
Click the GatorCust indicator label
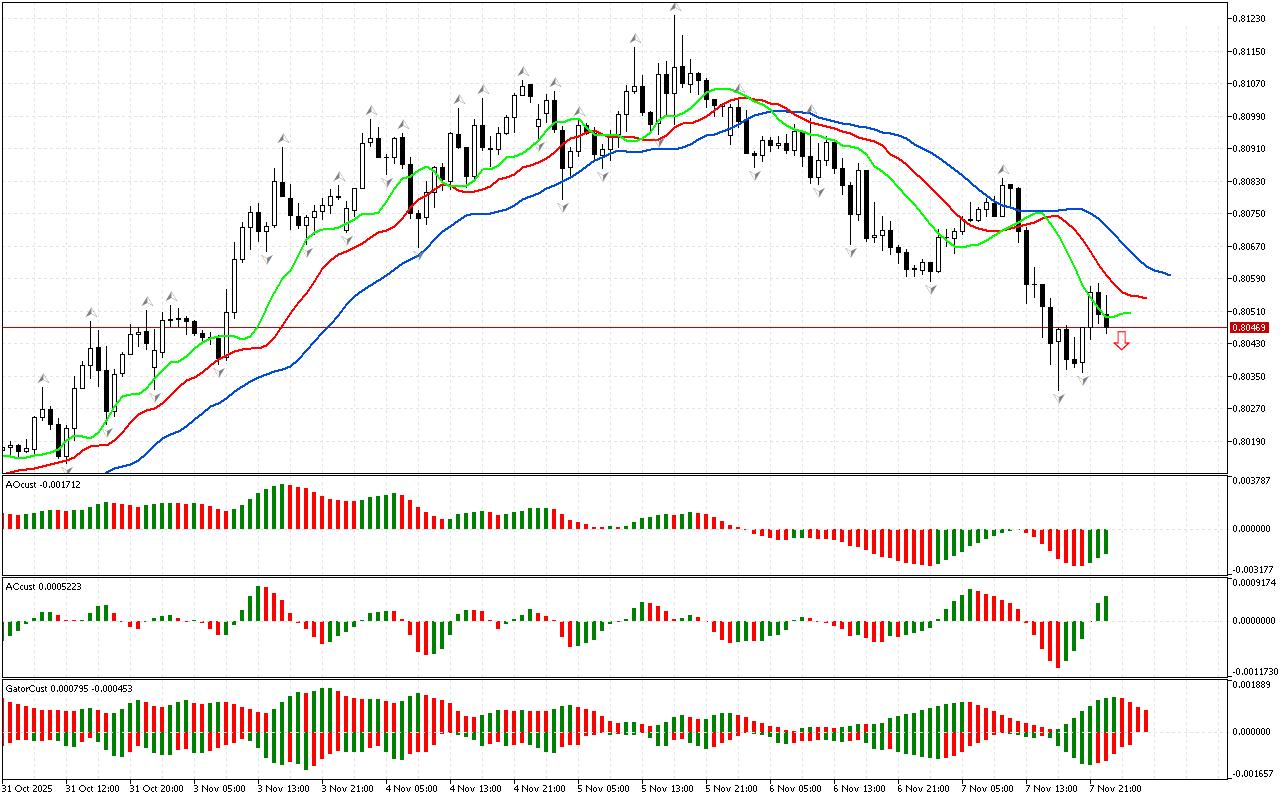[x=68, y=688]
